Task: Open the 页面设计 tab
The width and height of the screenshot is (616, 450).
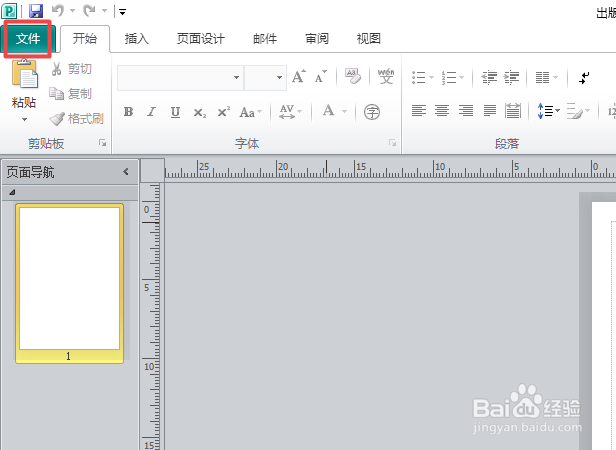Action: pos(200,39)
